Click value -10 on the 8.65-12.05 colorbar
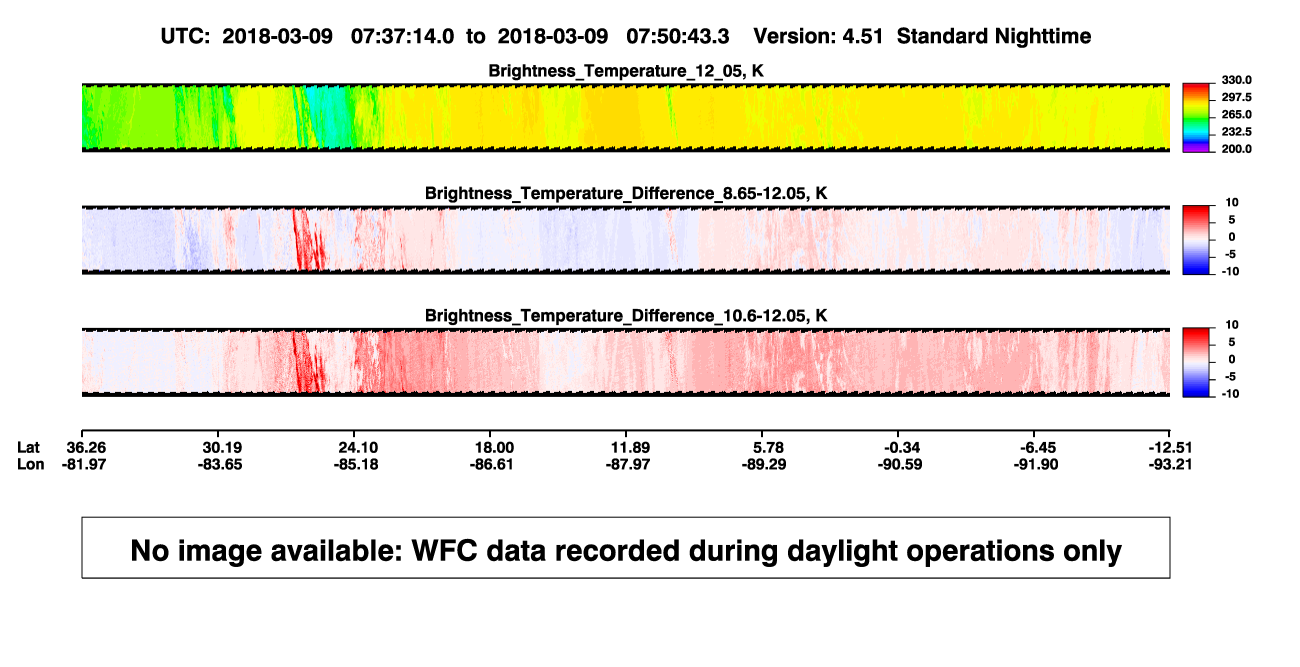 click(1229, 271)
